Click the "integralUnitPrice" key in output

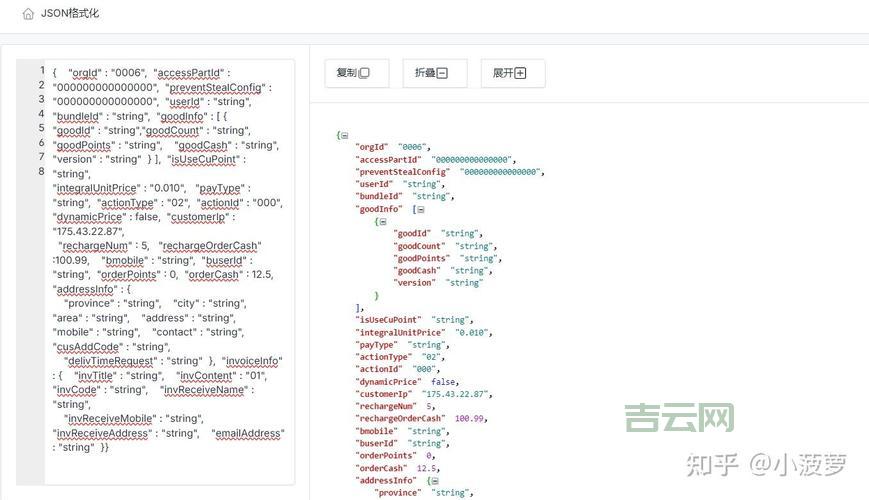pos(401,332)
